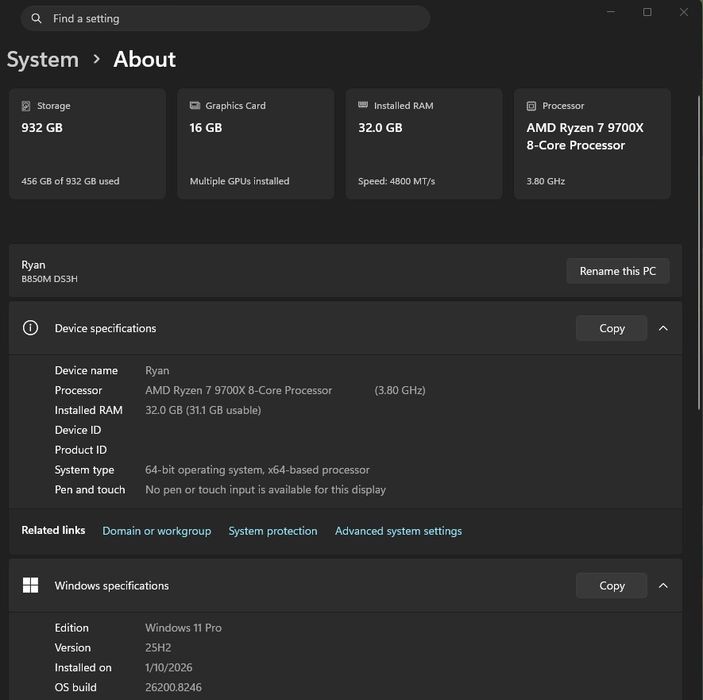Screen dimensions: 703x700
Task: Open the Storage 932 GB card
Action: coord(87,143)
